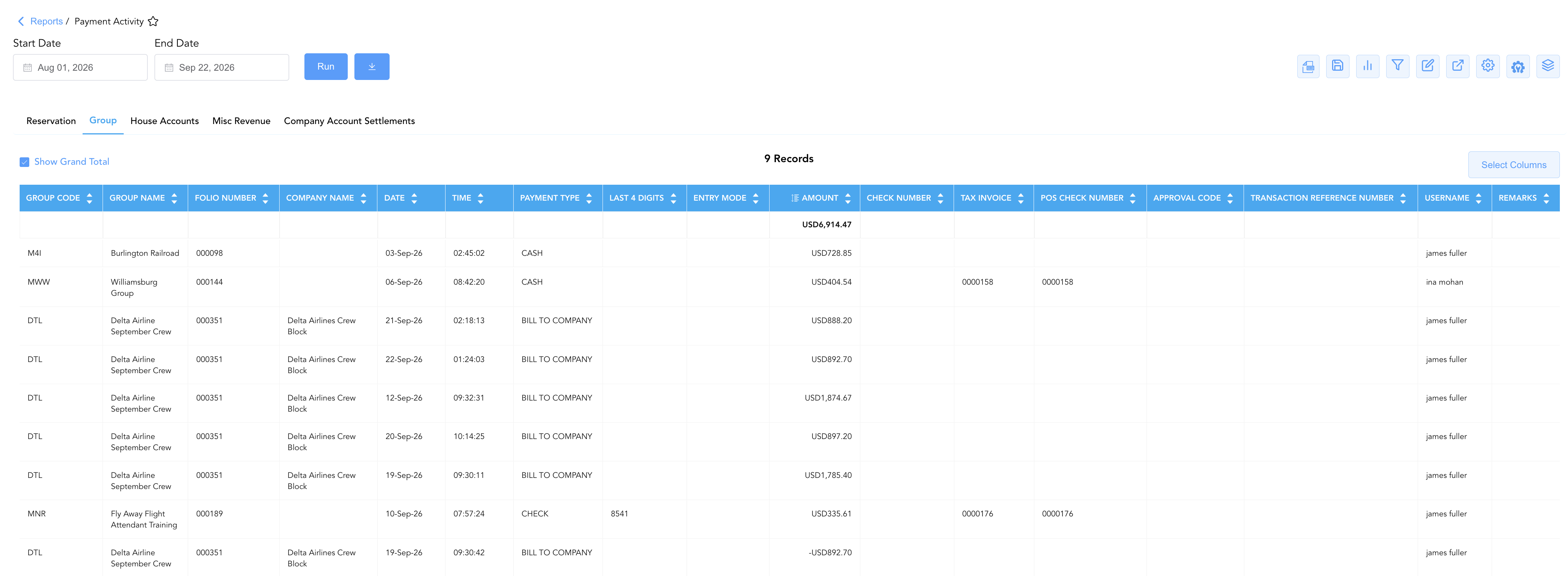Click the End Date field Sep 22, 2026
The height and width of the screenshot is (576, 1568).
[221, 67]
